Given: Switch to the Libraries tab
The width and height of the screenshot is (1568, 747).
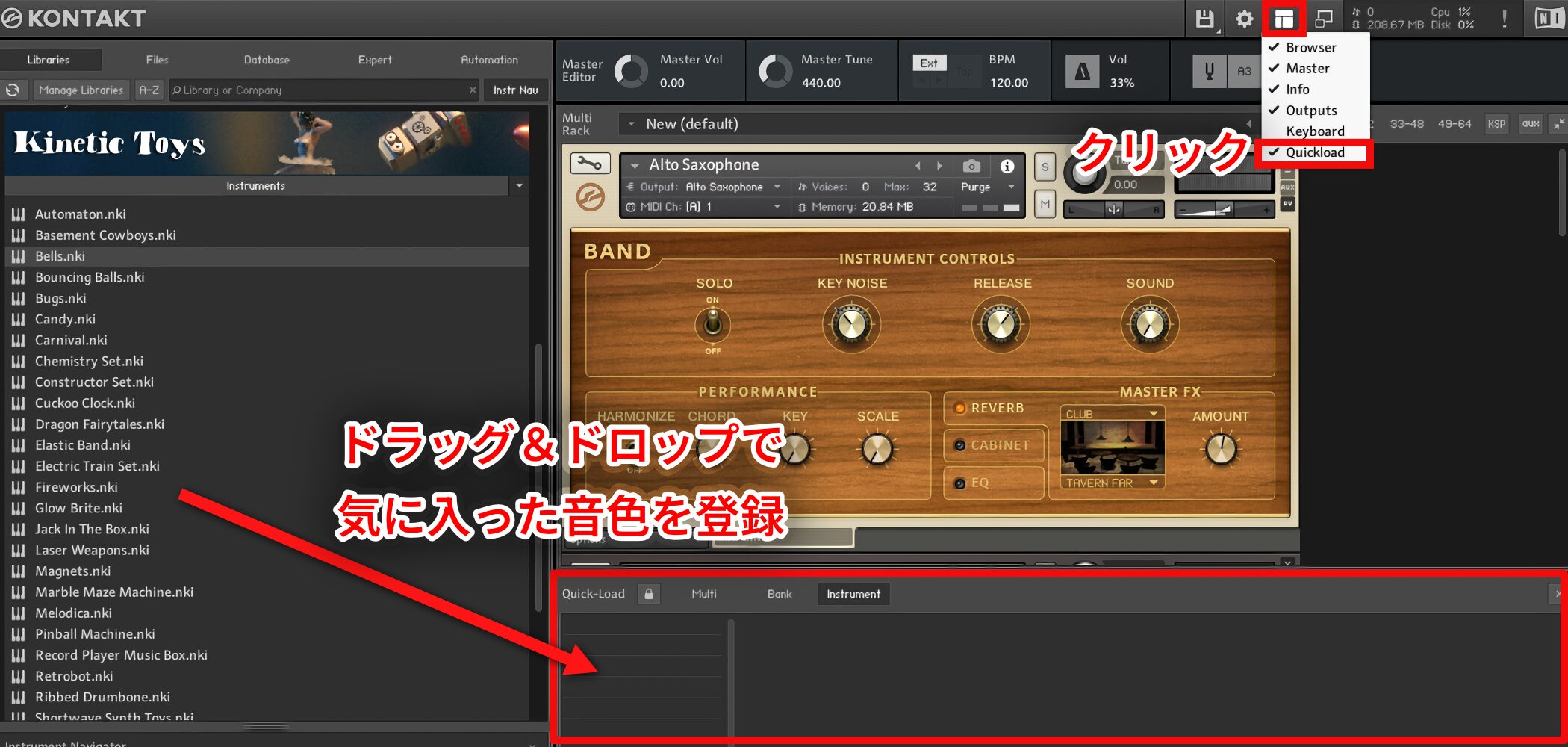Looking at the screenshot, I should click(49, 60).
